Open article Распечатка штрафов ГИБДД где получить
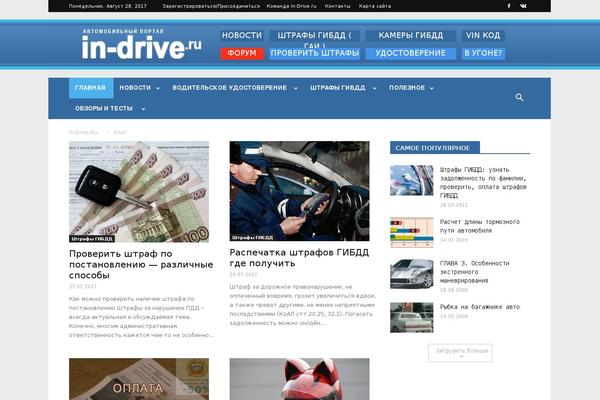The height and width of the screenshot is (400, 600). coord(299,258)
